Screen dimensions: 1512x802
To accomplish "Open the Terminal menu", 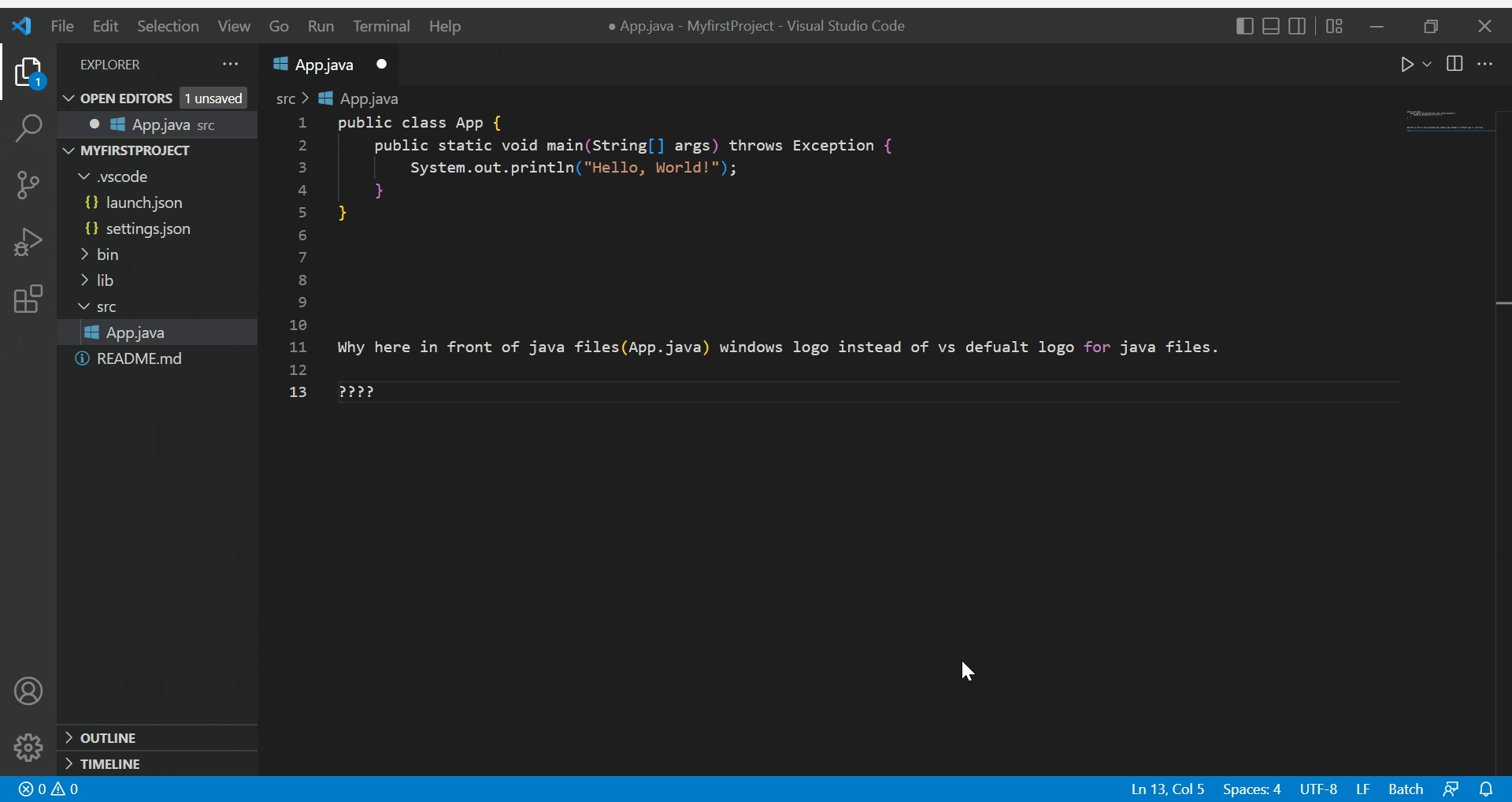I will 381,26.
